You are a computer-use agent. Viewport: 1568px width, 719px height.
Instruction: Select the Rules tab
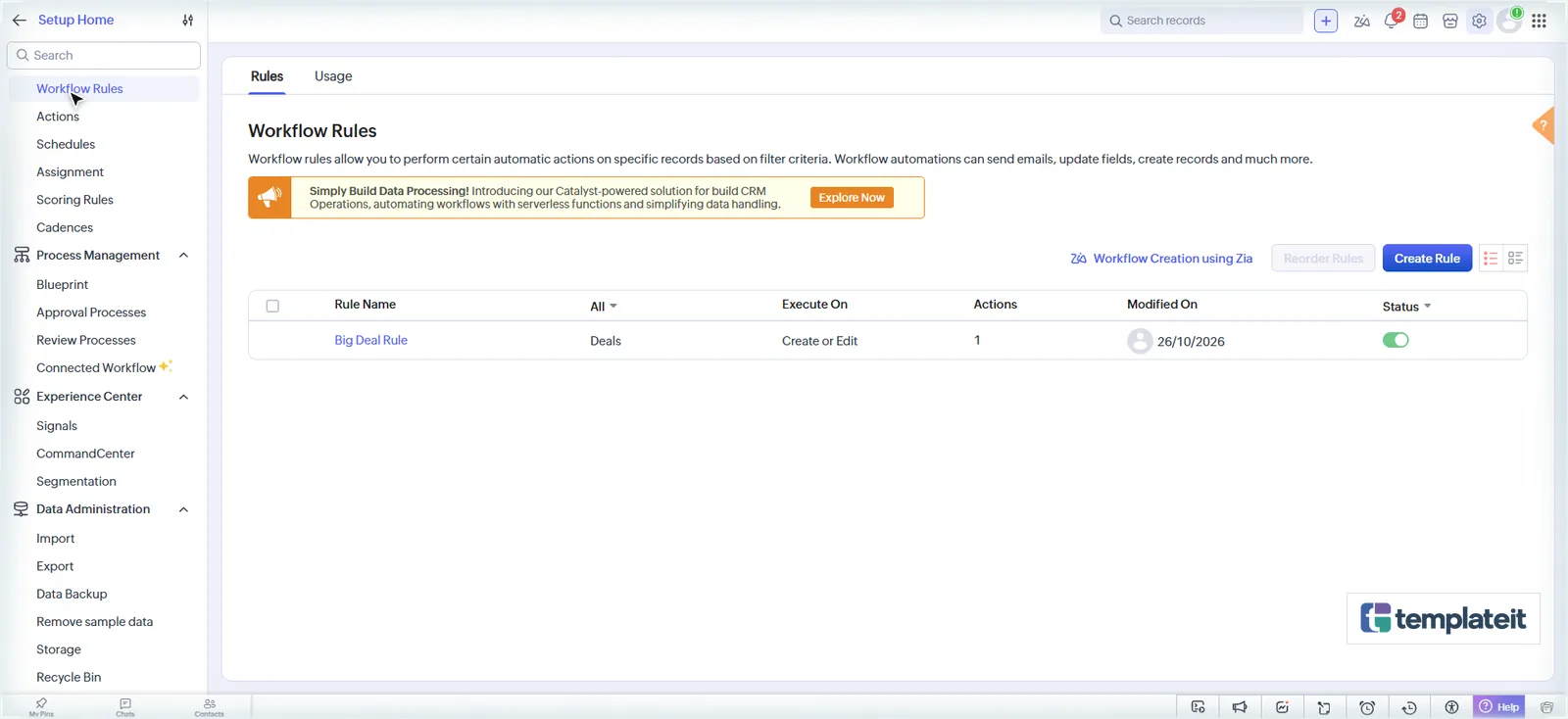click(x=267, y=76)
